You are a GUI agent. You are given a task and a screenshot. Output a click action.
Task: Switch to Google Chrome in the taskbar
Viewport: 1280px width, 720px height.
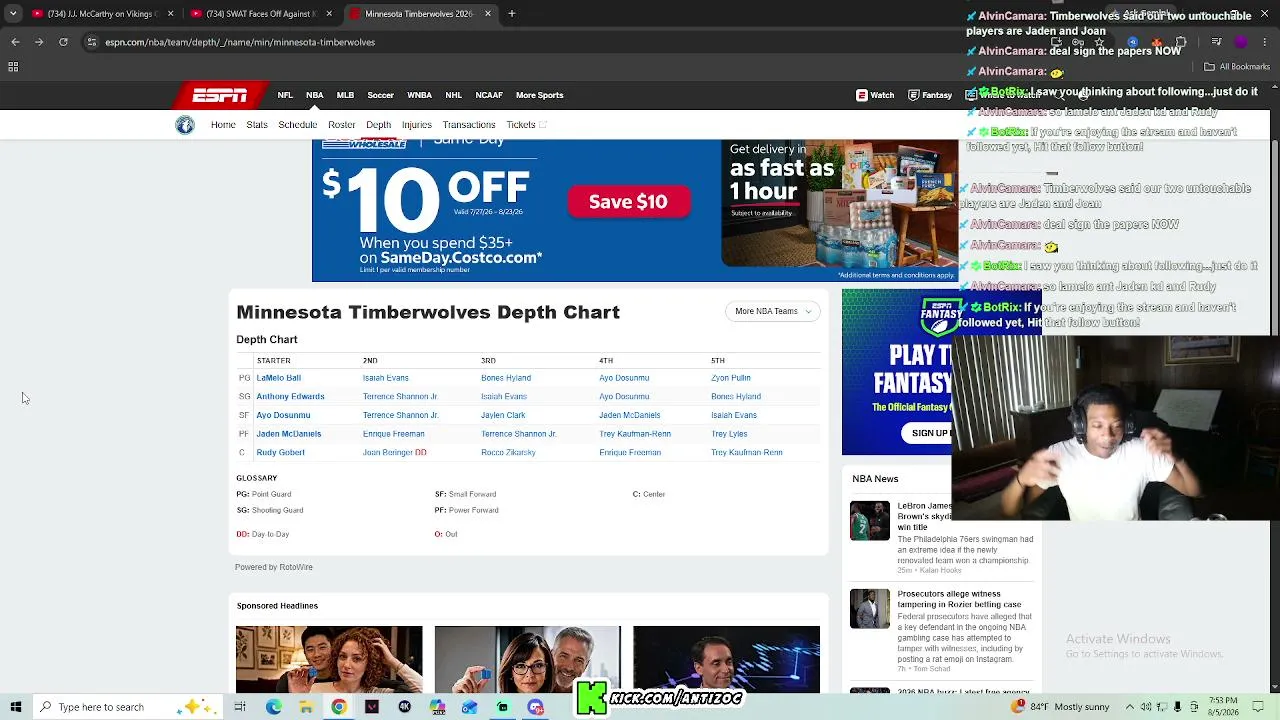tap(339, 707)
